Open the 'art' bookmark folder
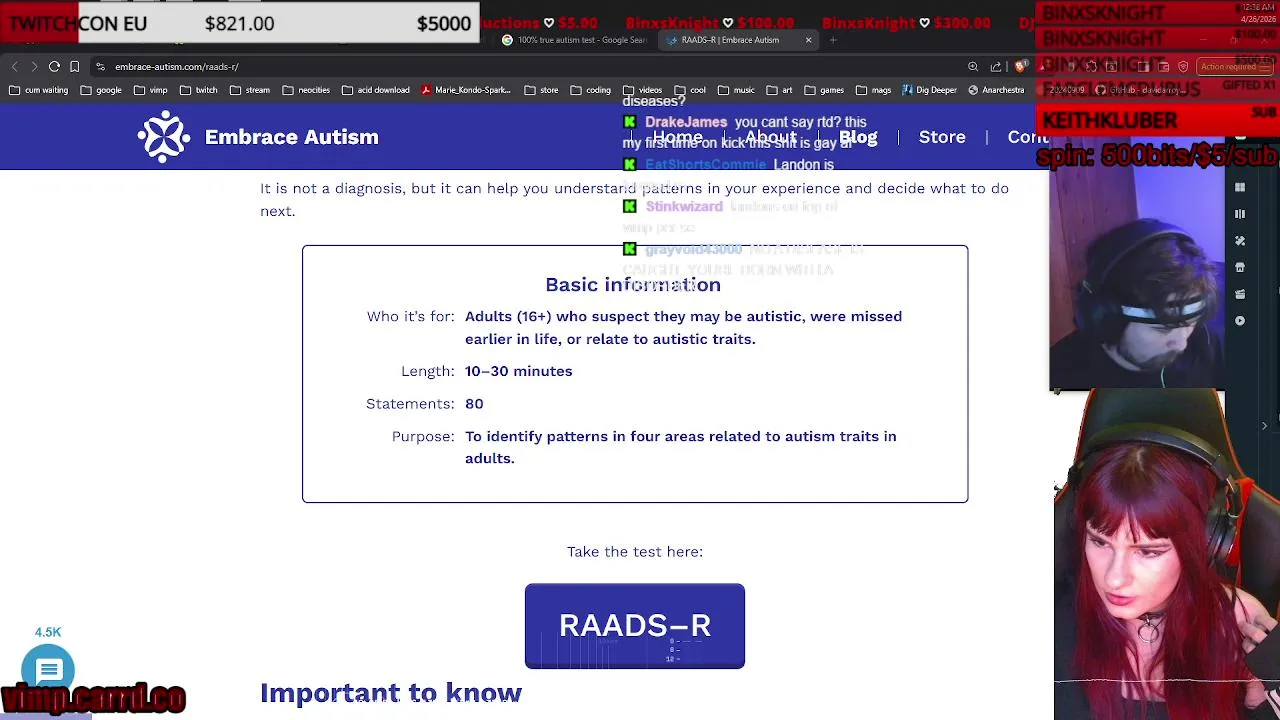Viewport: 1280px width, 720px height. pyautogui.click(x=779, y=90)
